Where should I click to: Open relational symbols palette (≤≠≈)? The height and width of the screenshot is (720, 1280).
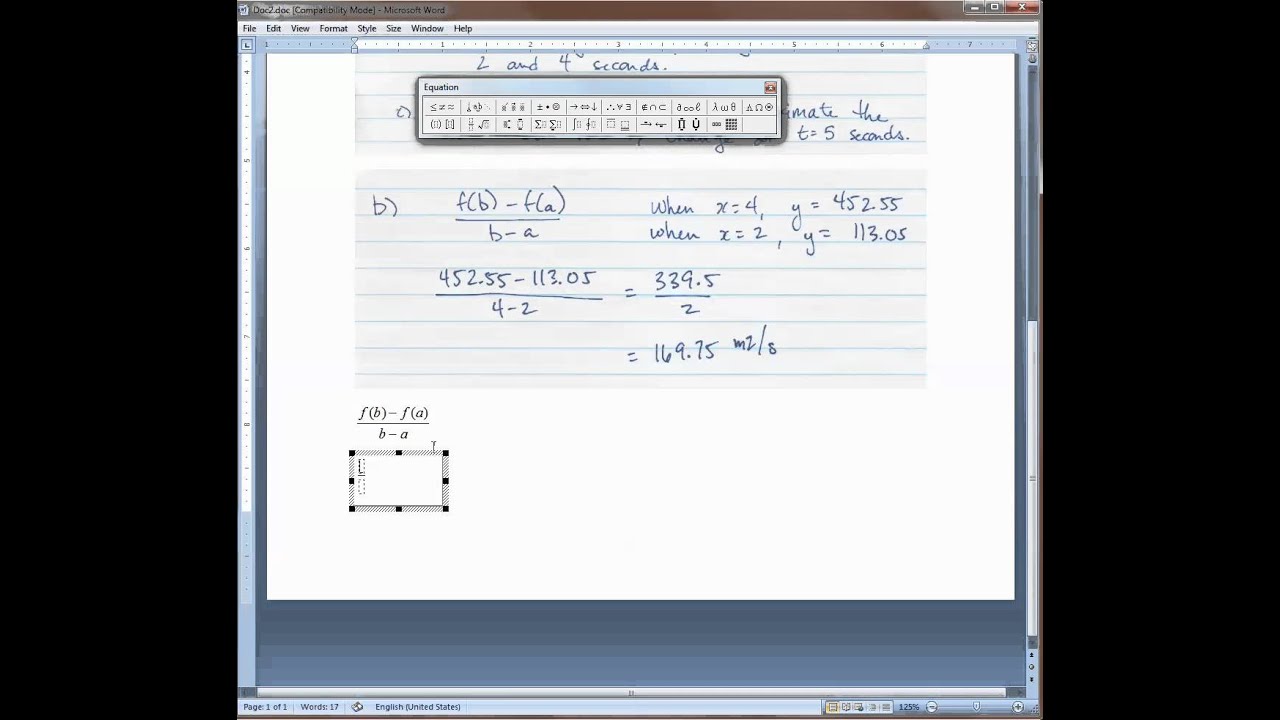point(441,107)
